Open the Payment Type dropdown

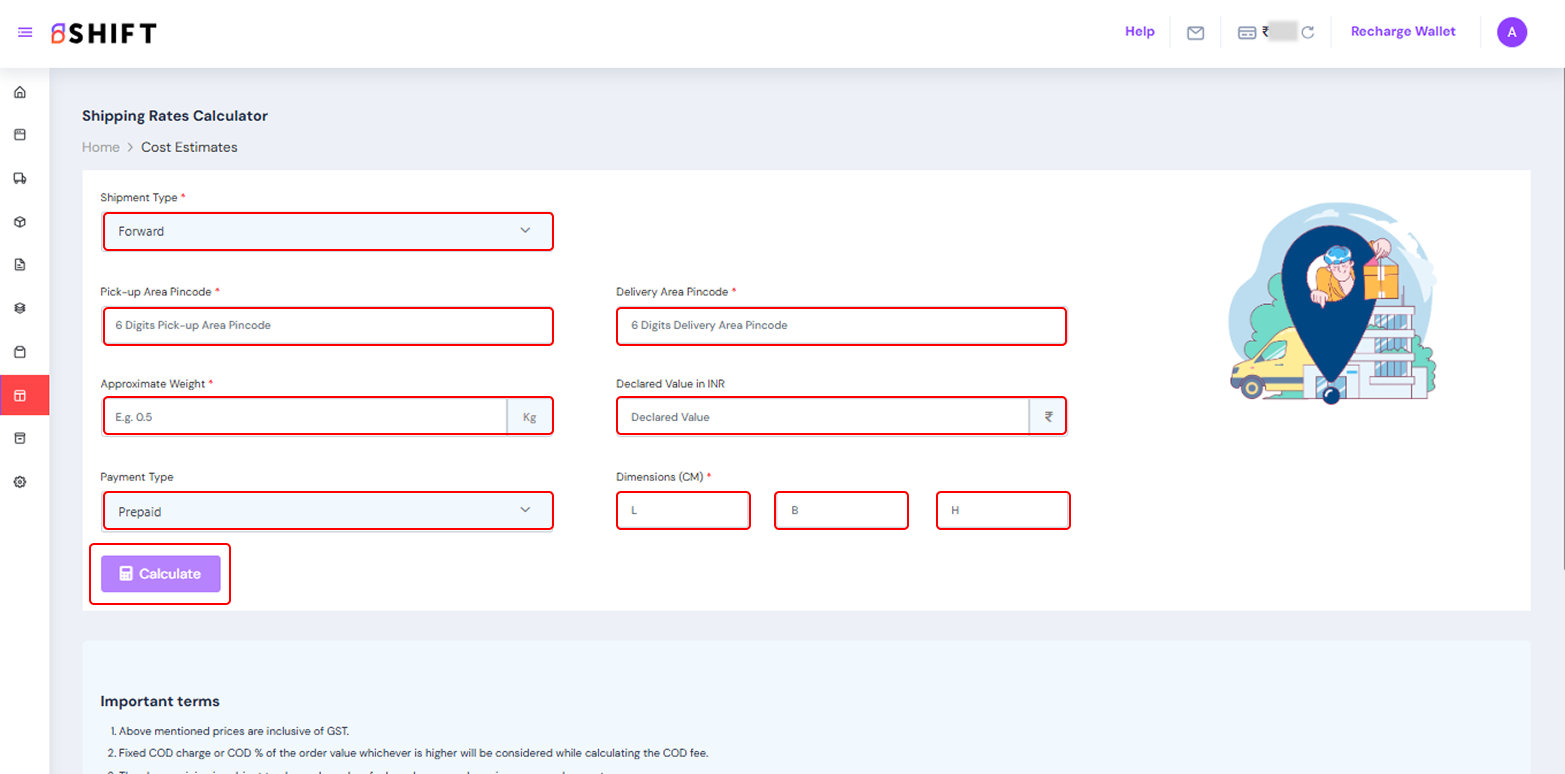(x=327, y=511)
